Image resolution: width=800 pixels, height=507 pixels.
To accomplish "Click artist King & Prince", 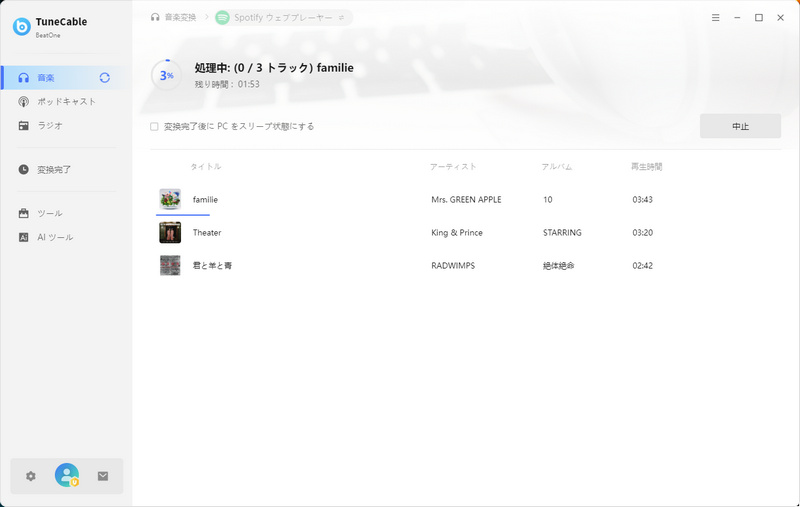I will tap(457, 233).
